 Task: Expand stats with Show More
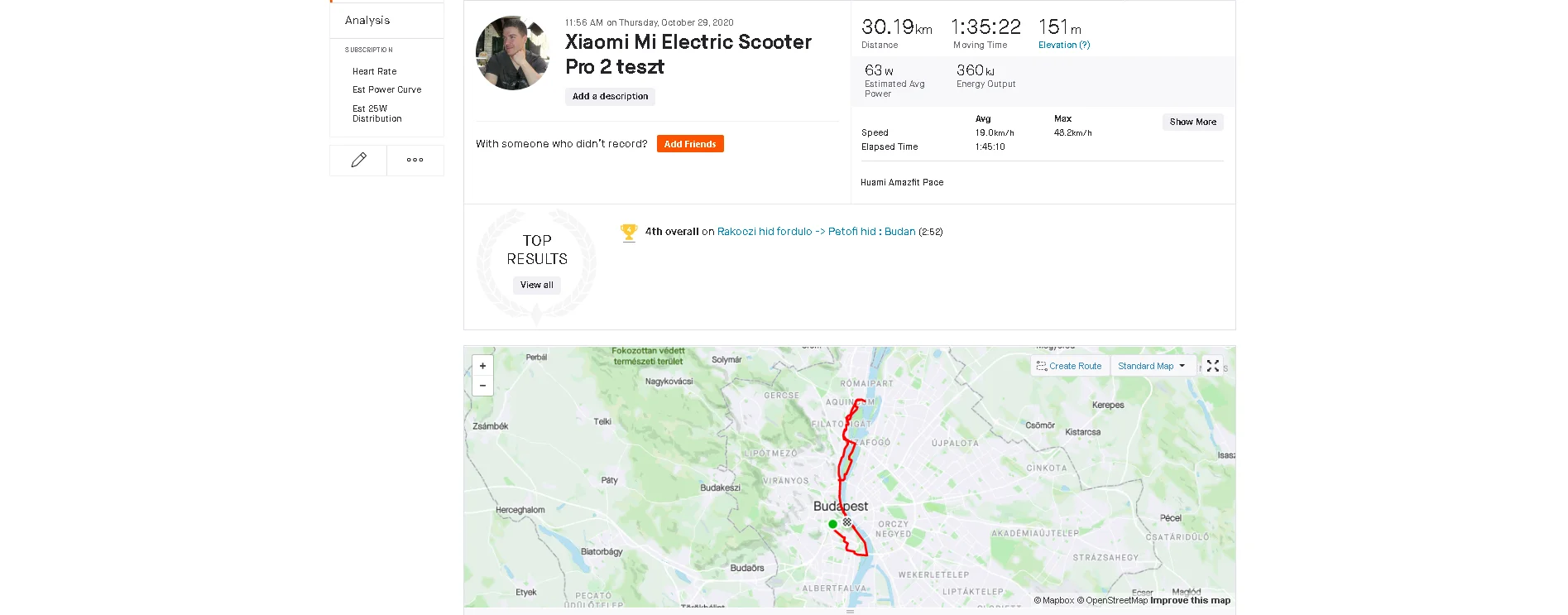[x=1192, y=122]
